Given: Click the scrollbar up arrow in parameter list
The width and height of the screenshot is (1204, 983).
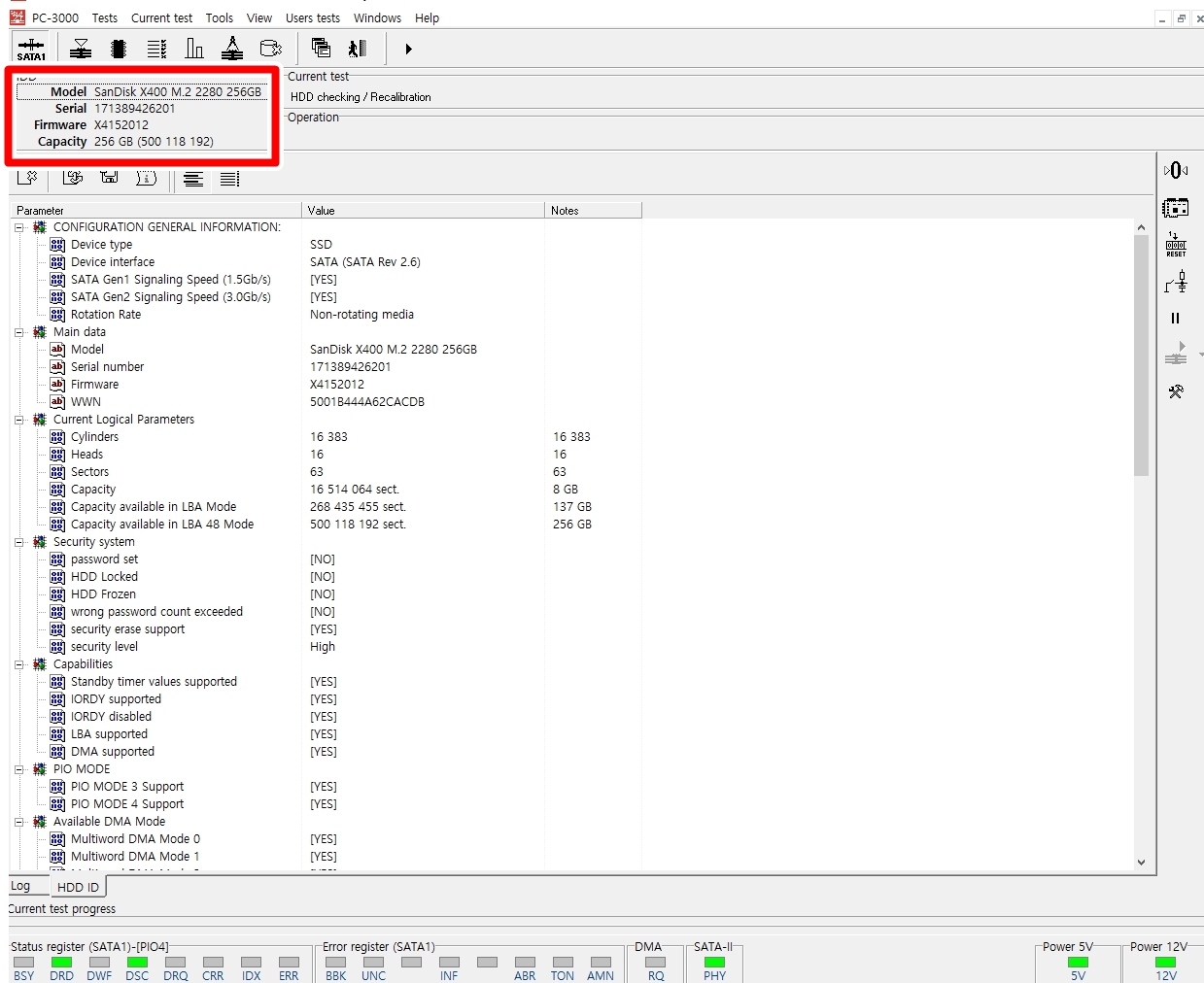Looking at the screenshot, I should pos(1141,227).
